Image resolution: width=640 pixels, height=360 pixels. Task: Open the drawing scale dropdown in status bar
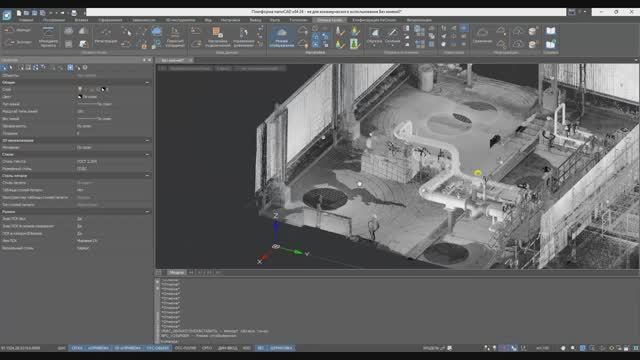[542, 348]
